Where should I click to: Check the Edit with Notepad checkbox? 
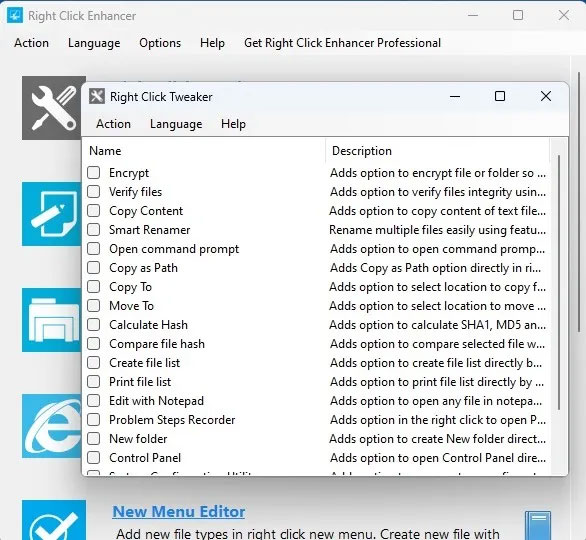coord(93,401)
